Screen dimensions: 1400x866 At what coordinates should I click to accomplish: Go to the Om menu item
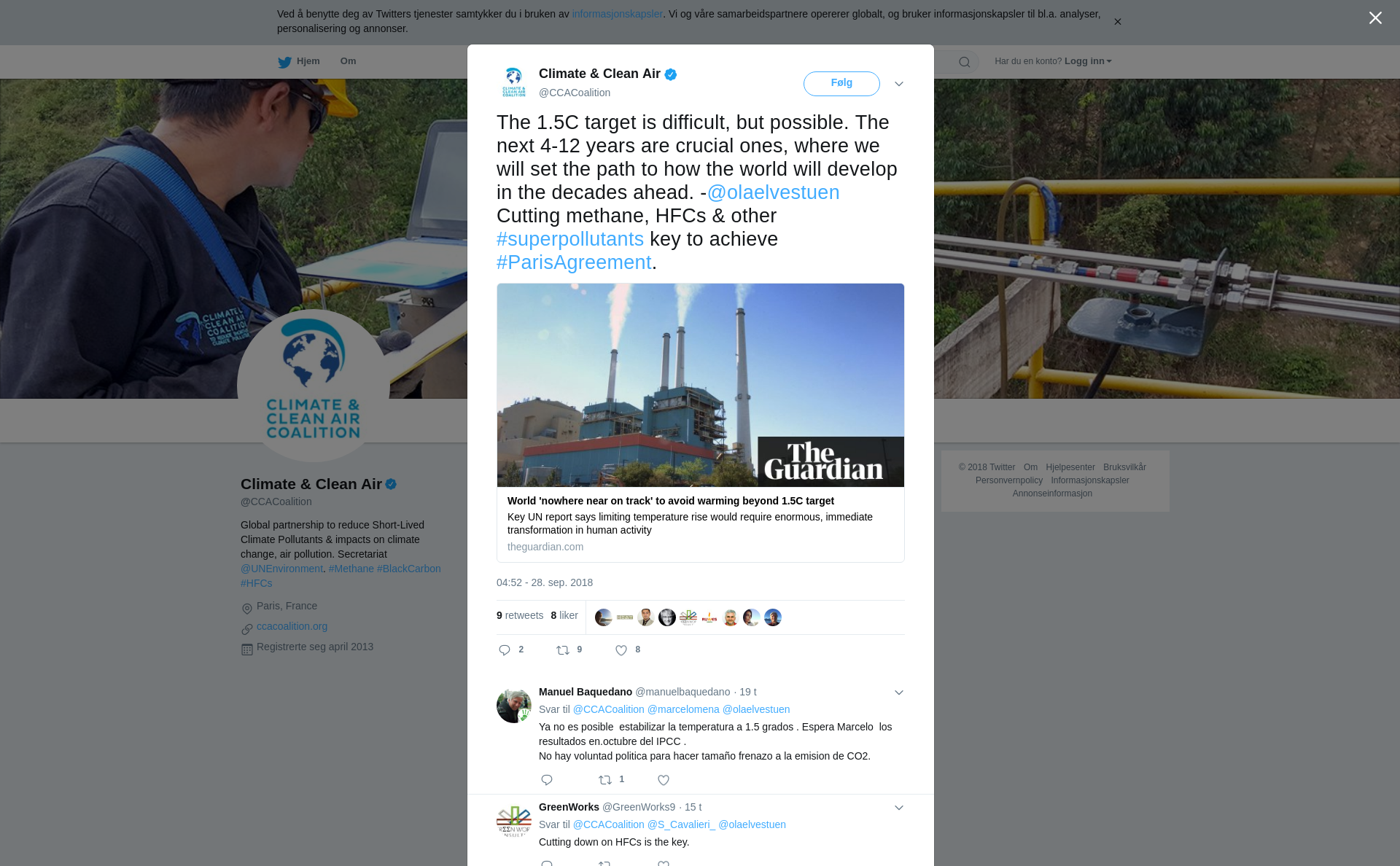tap(348, 61)
